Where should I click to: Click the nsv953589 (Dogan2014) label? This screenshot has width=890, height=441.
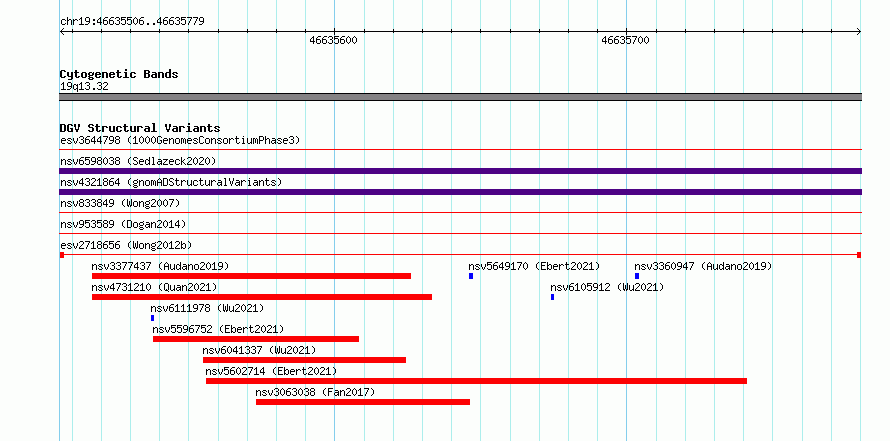pos(123,224)
